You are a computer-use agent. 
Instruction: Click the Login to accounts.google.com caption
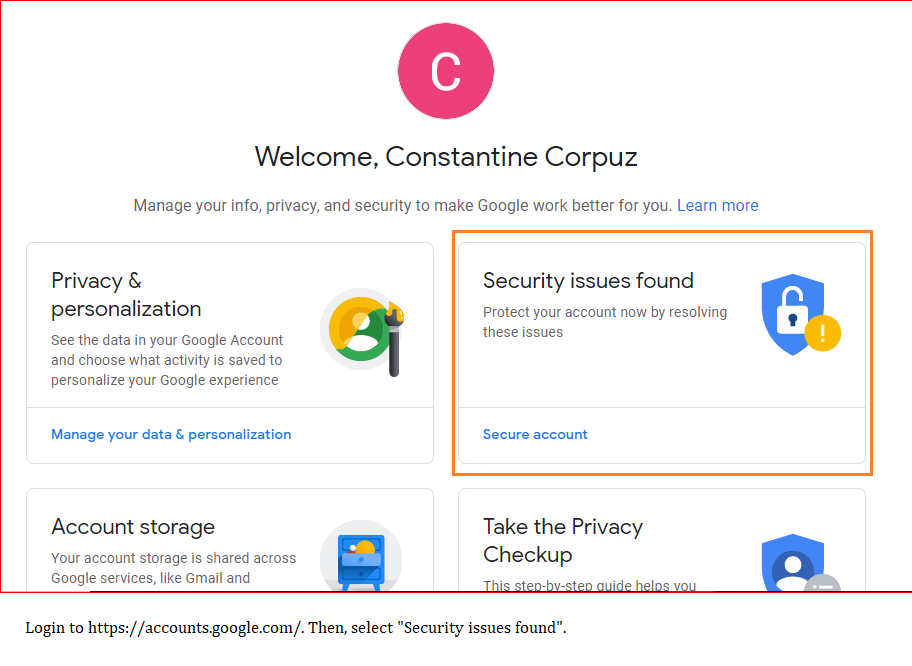295,628
